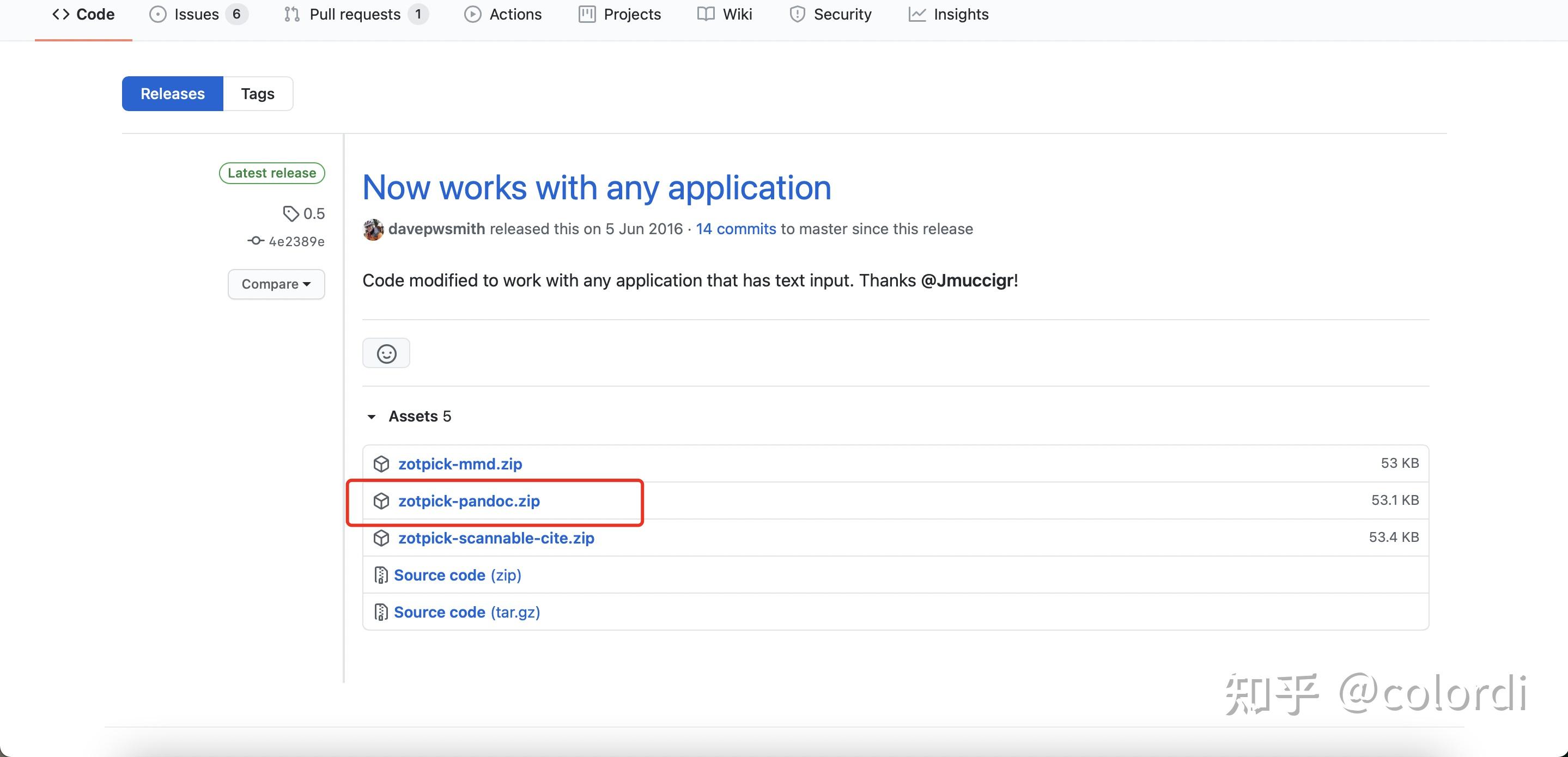Open the 14 commits link
This screenshot has height=757, width=1568.
pyautogui.click(x=736, y=229)
